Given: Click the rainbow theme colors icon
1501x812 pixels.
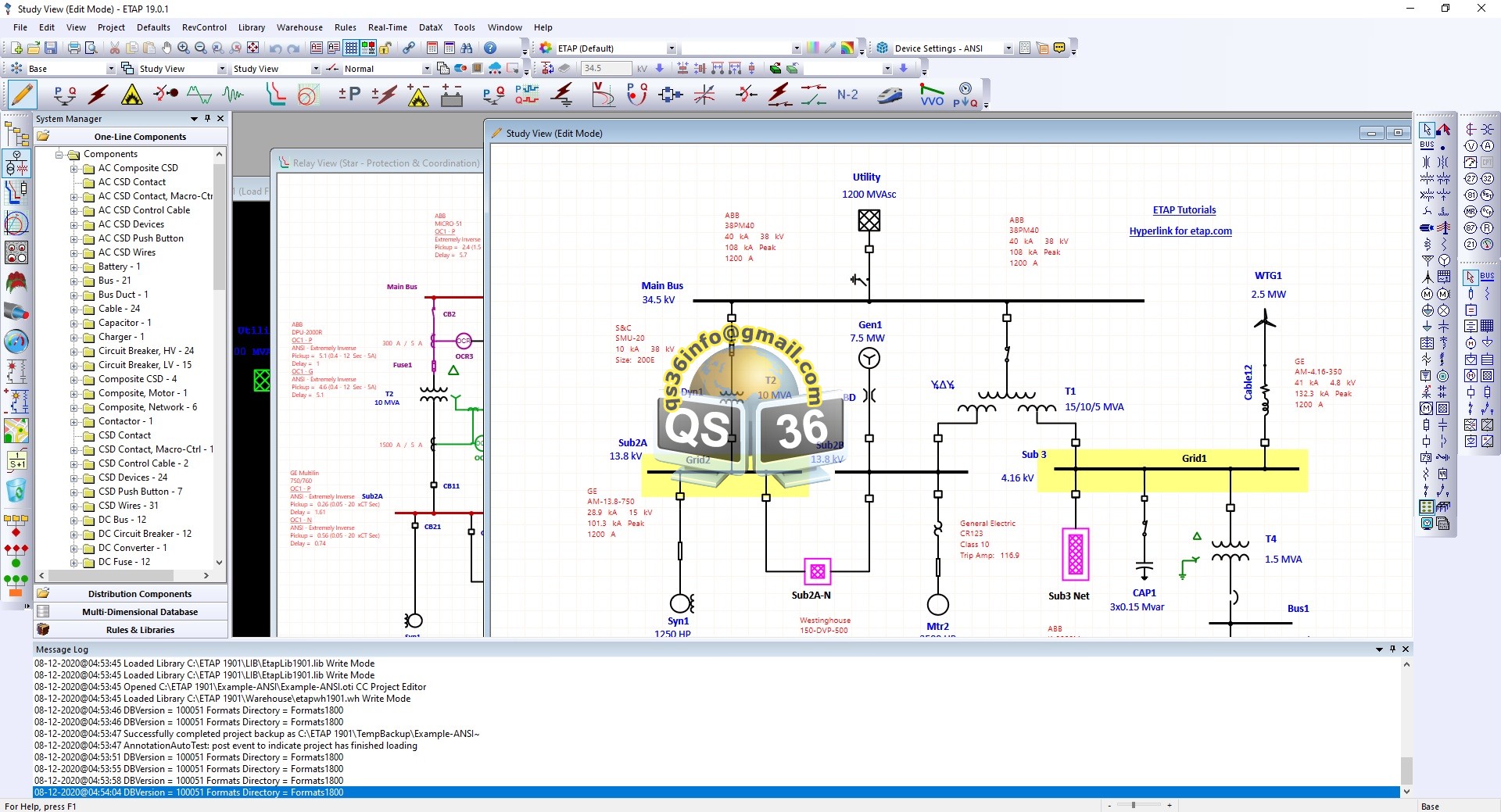Looking at the screenshot, I should click(x=847, y=48).
